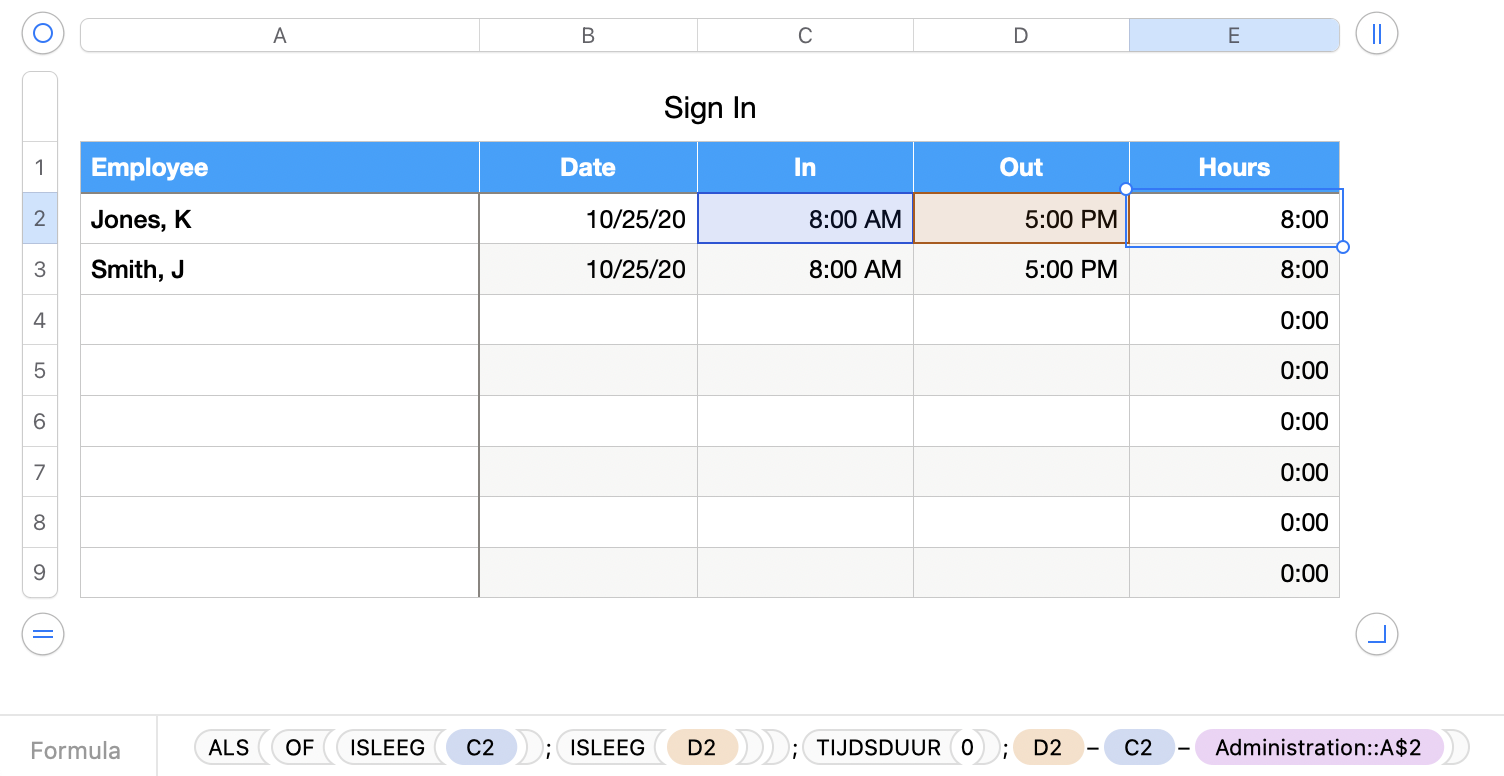
Task: Click the add columns handle
Action: pos(1376,34)
